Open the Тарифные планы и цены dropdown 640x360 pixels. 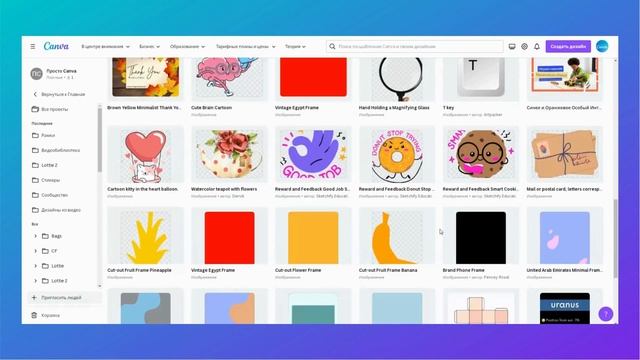click(245, 47)
